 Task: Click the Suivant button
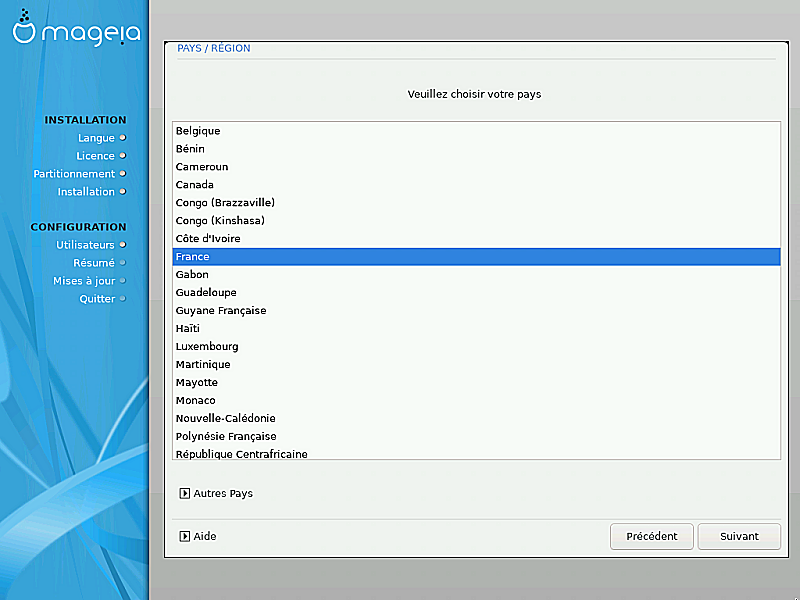(739, 536)
